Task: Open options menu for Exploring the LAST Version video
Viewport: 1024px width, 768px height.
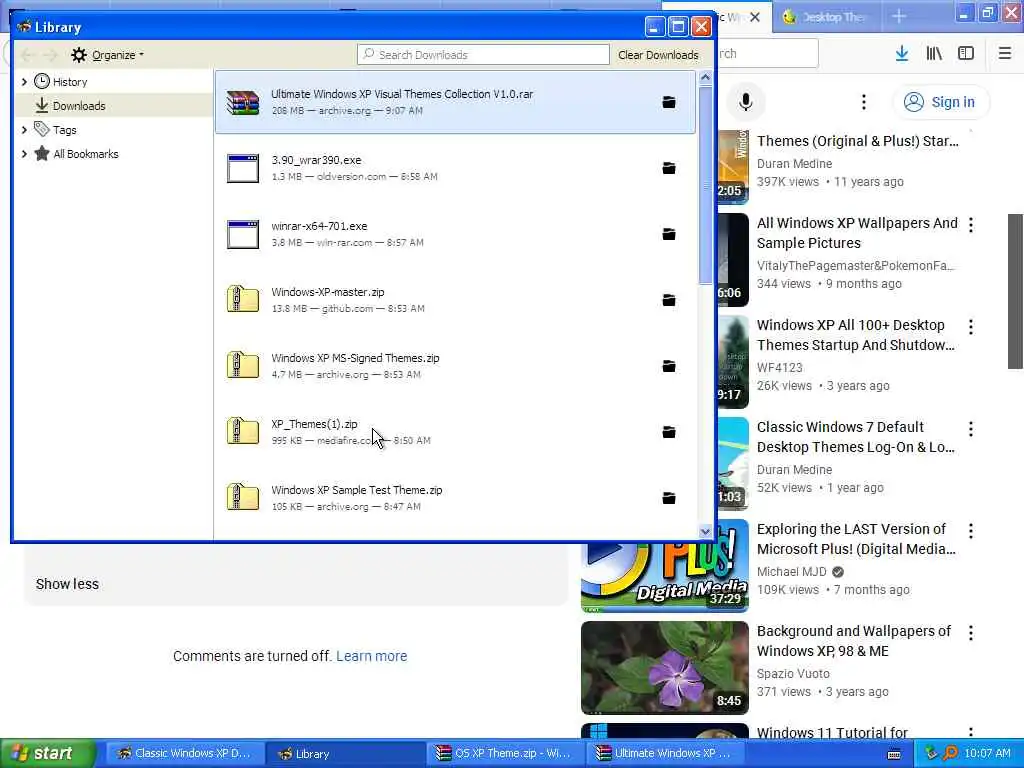Action: 971,531
